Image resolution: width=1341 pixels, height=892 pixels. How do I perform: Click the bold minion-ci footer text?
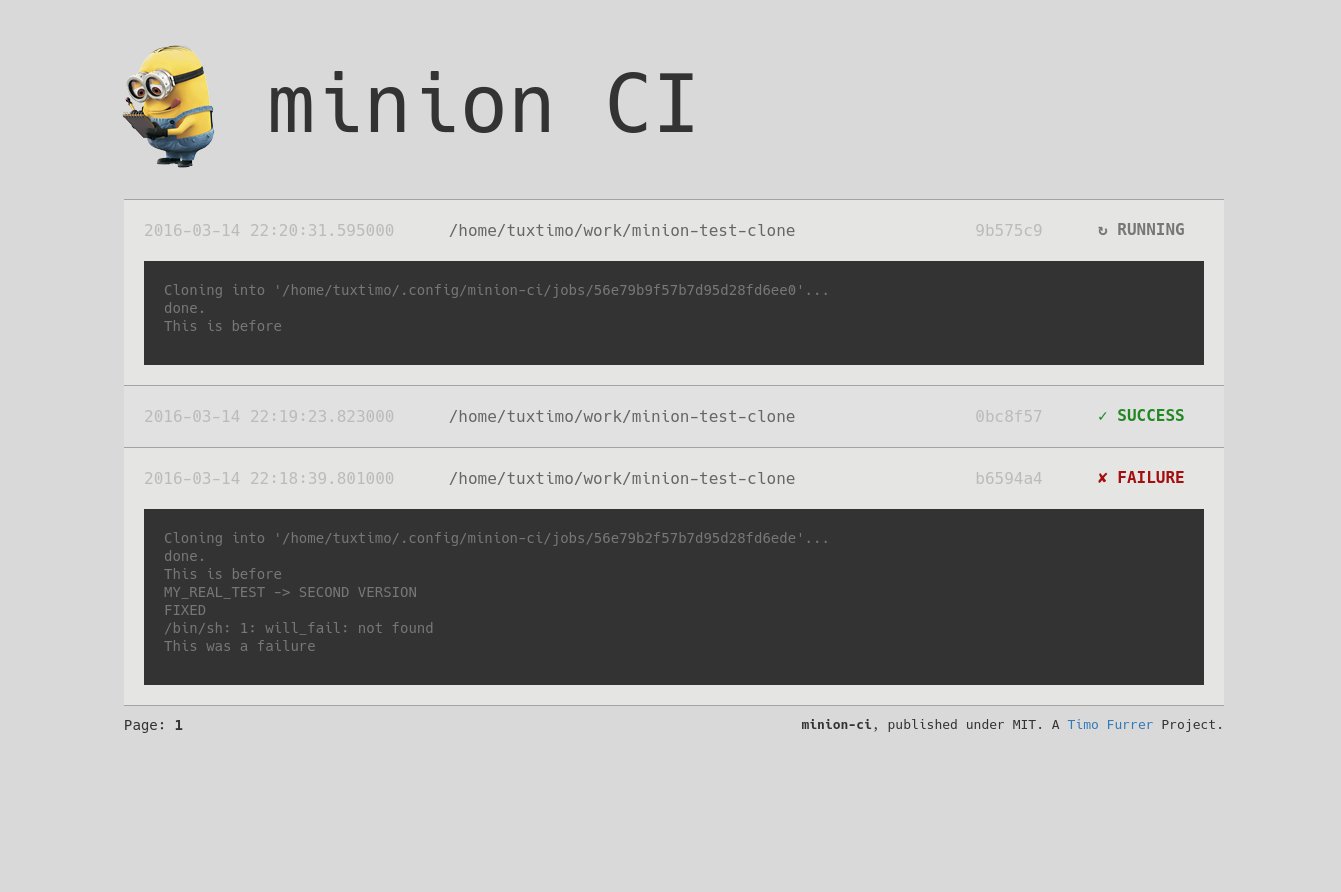tap(836, 725)
